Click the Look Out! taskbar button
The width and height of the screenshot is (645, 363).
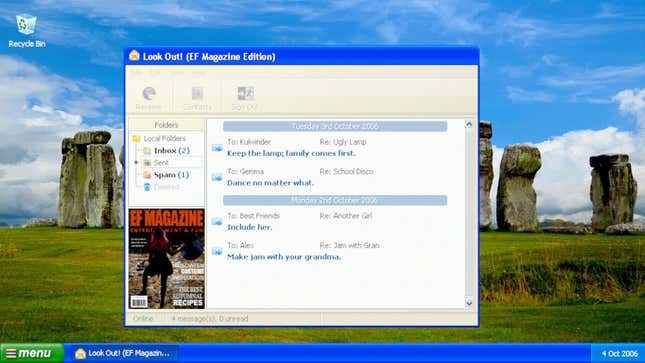(x=122, y=353)
